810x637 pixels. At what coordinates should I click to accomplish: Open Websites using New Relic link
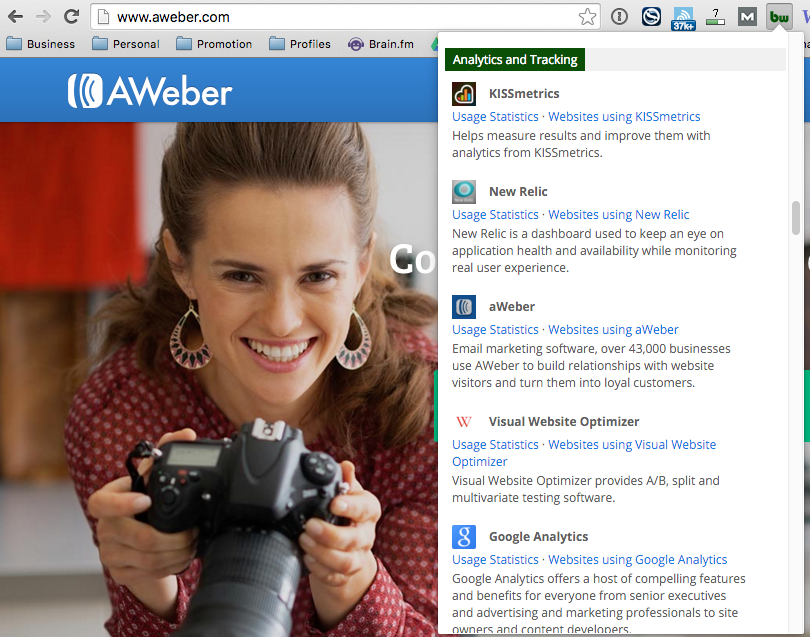(618, 214)
